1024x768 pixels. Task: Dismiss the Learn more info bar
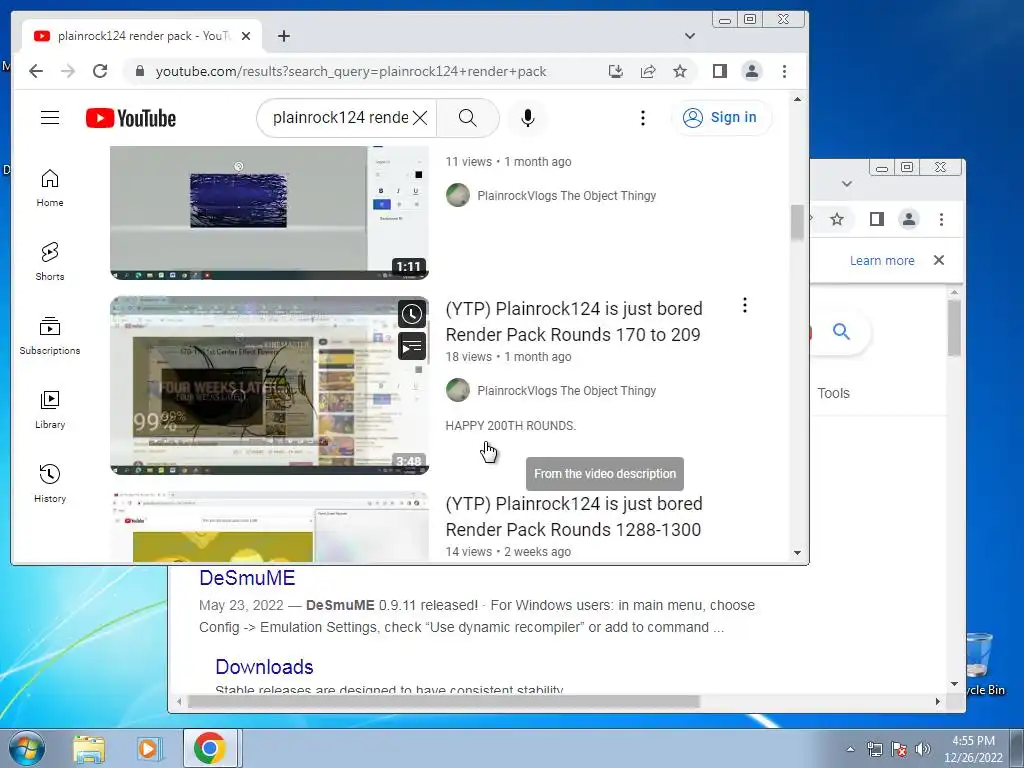939,260
